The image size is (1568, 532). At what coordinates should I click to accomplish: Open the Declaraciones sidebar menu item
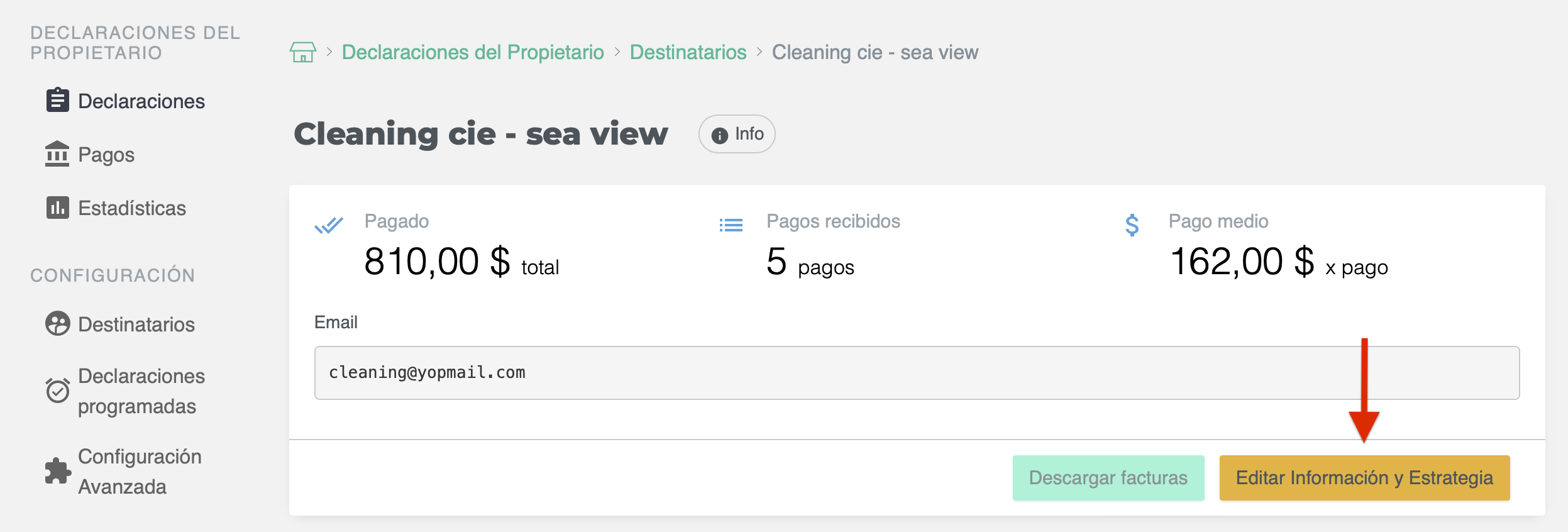coord(141,101)
